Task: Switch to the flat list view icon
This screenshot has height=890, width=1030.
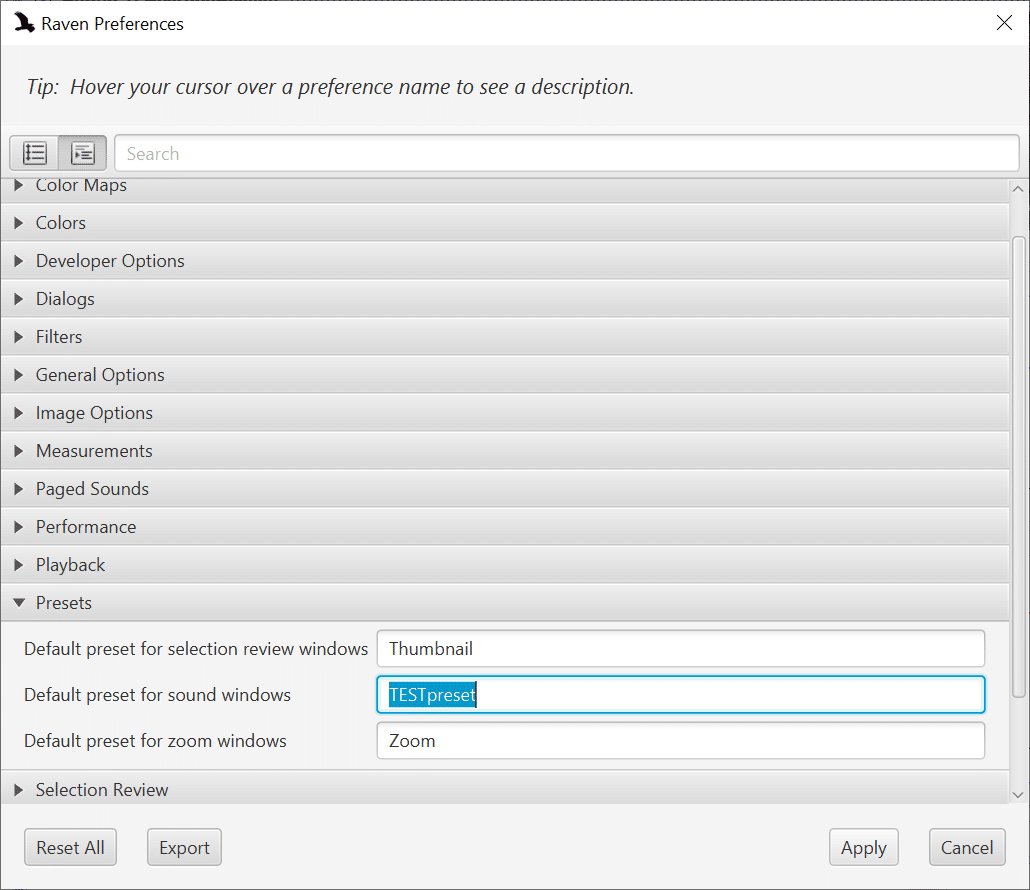Action: tap(34, 153)
